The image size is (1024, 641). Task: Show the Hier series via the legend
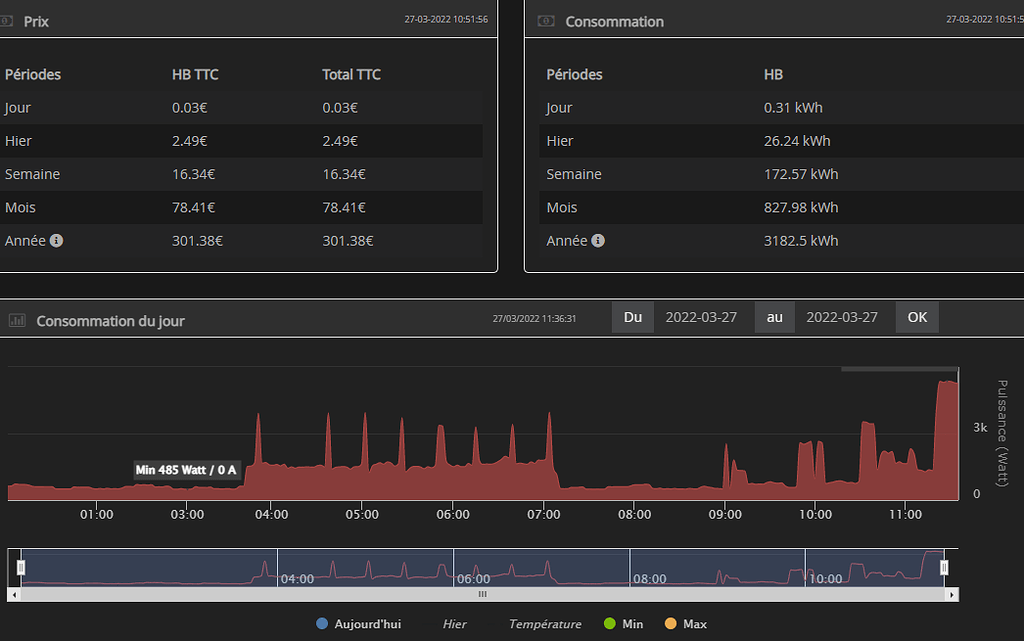455,624
